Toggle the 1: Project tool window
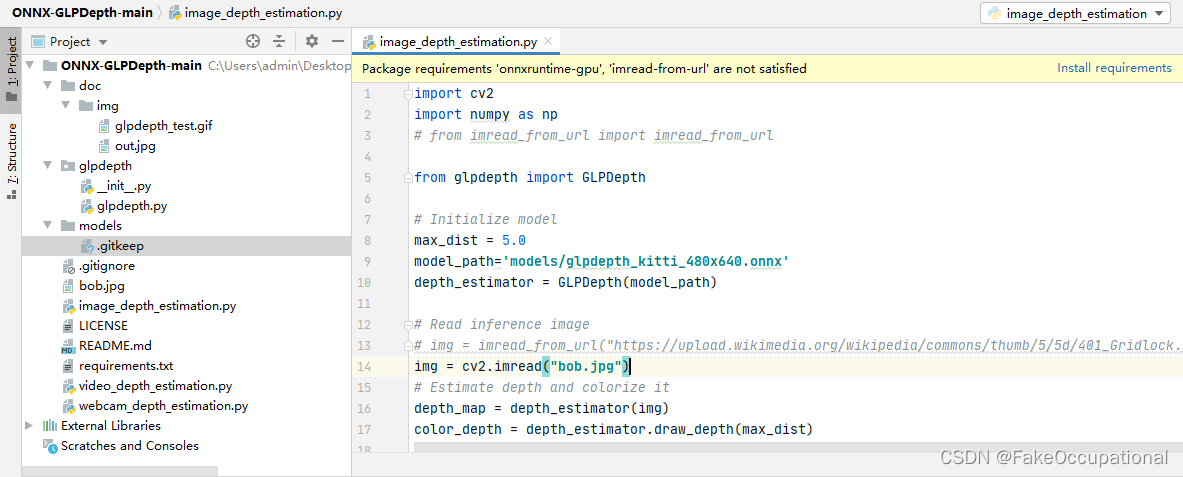Image resolution: width=1183 pixels, height=477 pixels. click(x=11, y=72)
